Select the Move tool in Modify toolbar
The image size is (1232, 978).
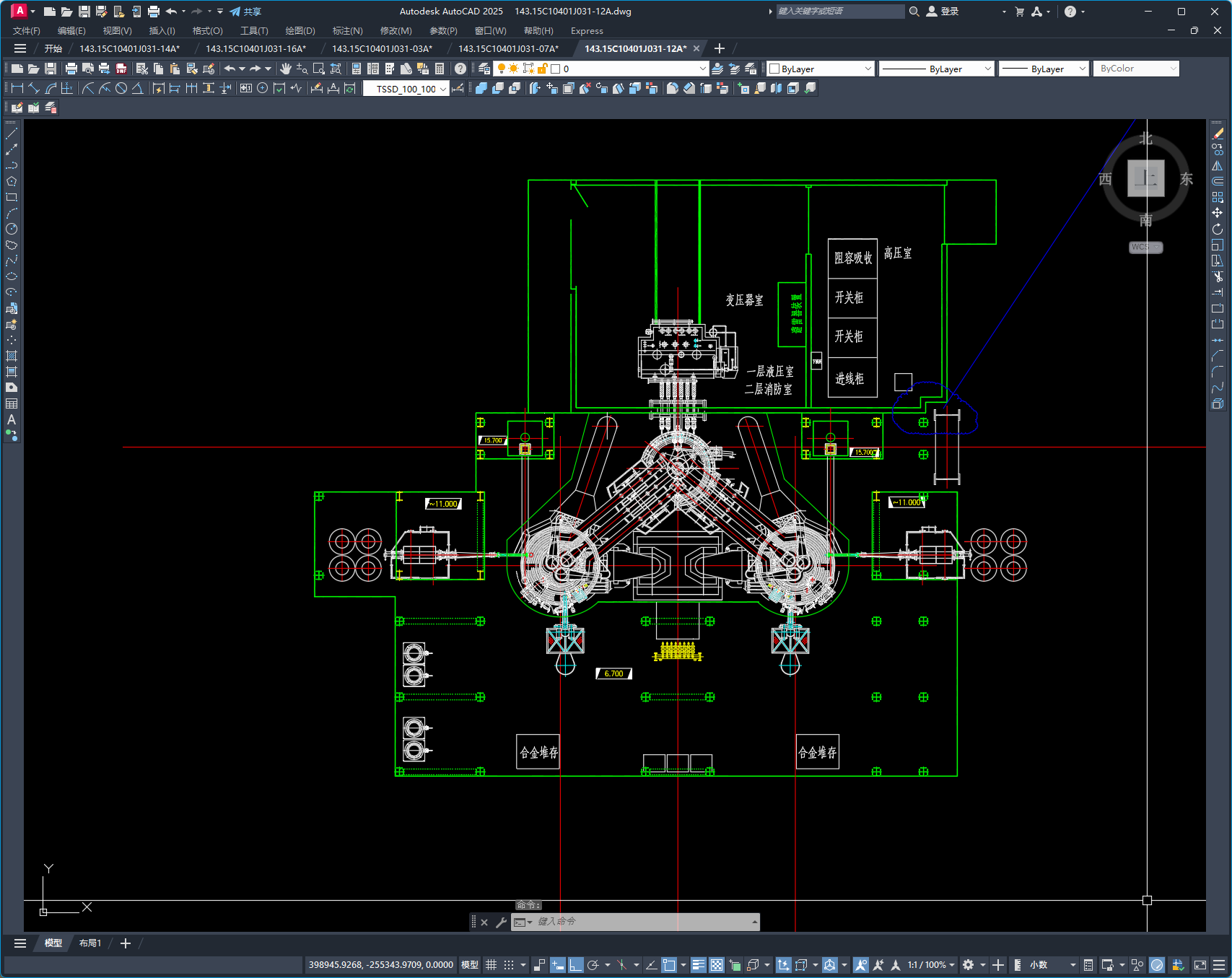point(1218,213)
